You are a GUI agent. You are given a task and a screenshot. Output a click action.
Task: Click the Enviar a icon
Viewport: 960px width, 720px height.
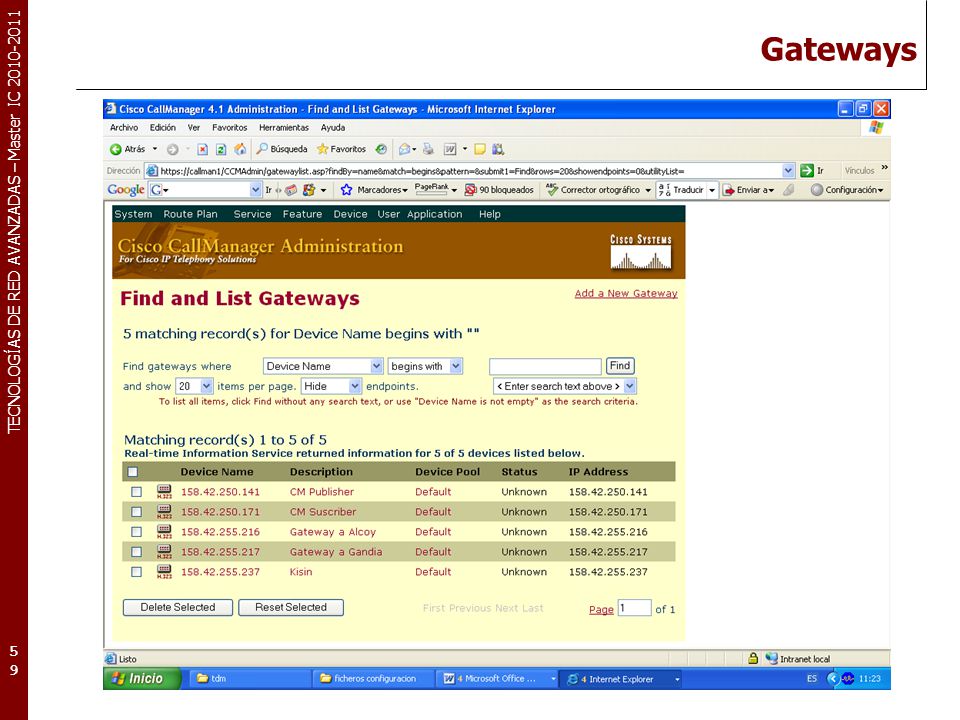[x=729, y=190]
